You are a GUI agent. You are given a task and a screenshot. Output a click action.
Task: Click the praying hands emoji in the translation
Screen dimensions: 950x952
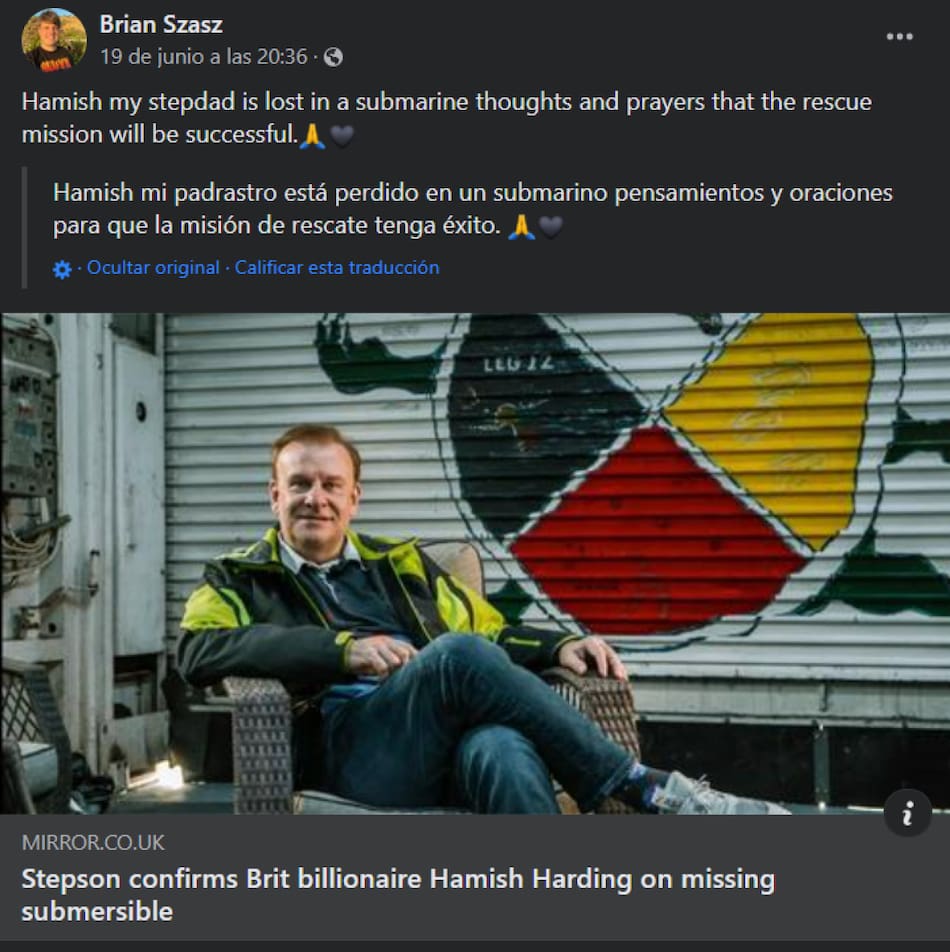[521, 226]
